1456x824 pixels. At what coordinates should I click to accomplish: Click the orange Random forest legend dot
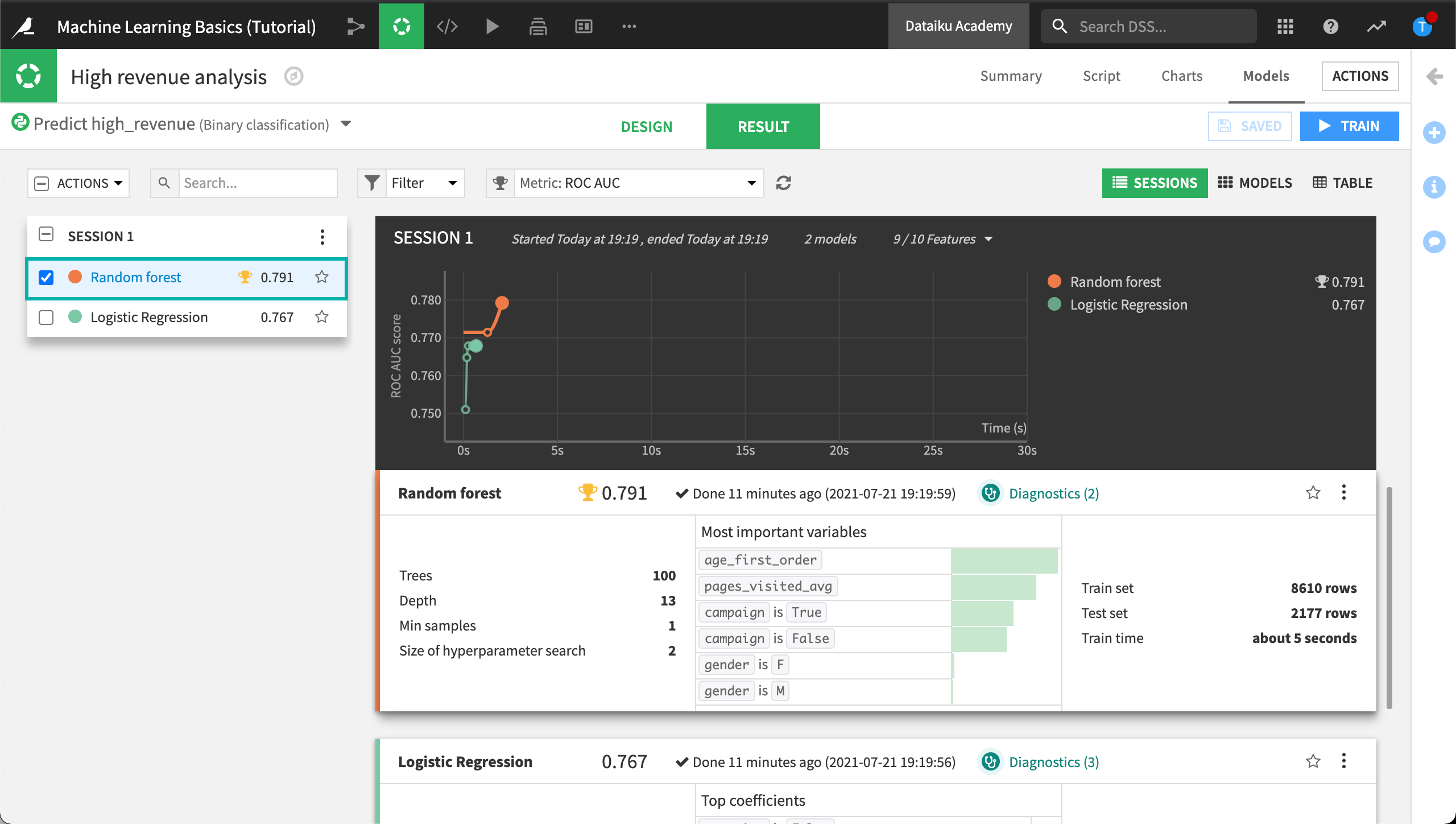pos(1054,281)
